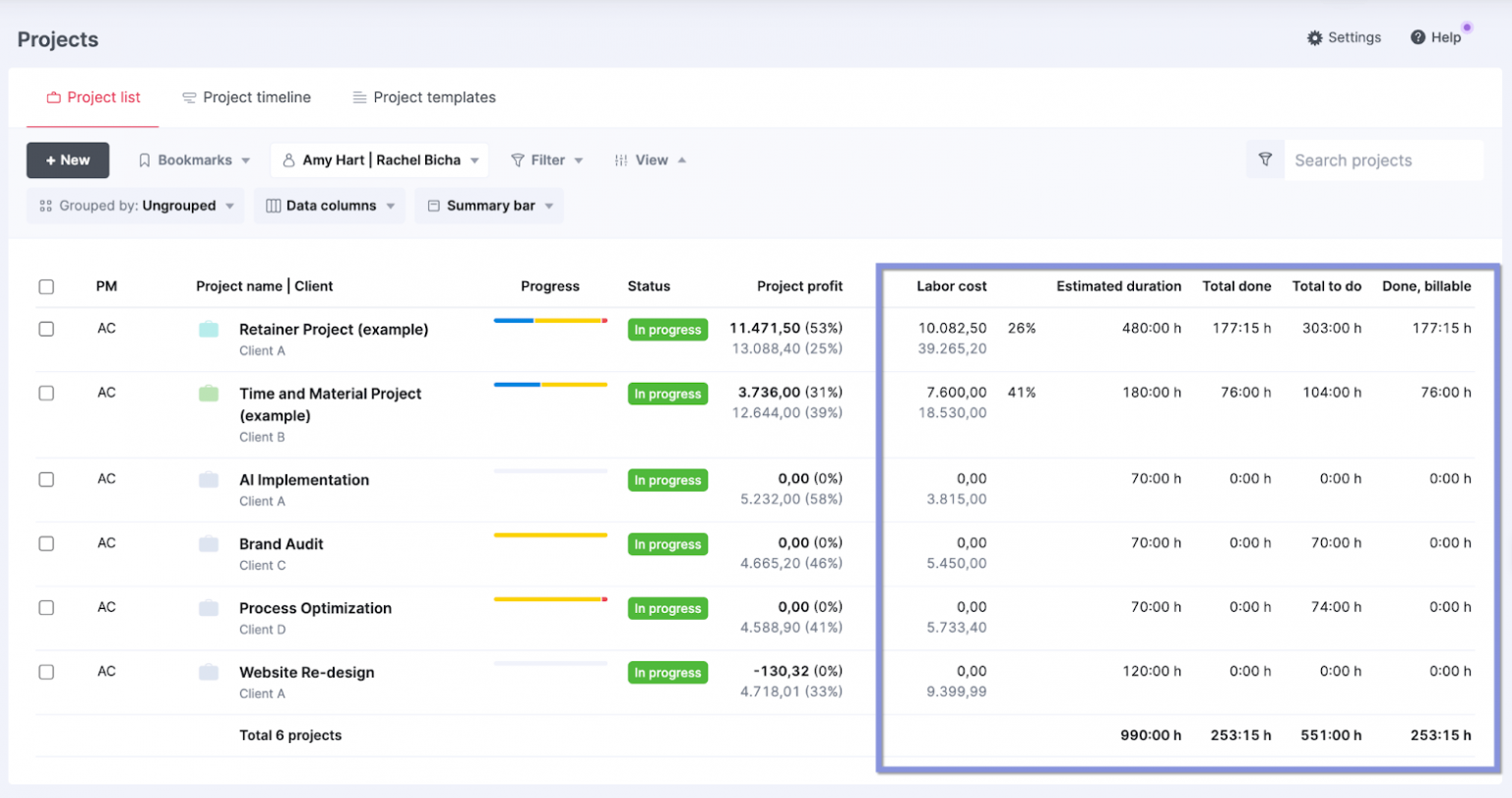Click the Time and Material Project briefcase icon
The height and width of the screenshot is (798, 1512).
tap(209, 394)
